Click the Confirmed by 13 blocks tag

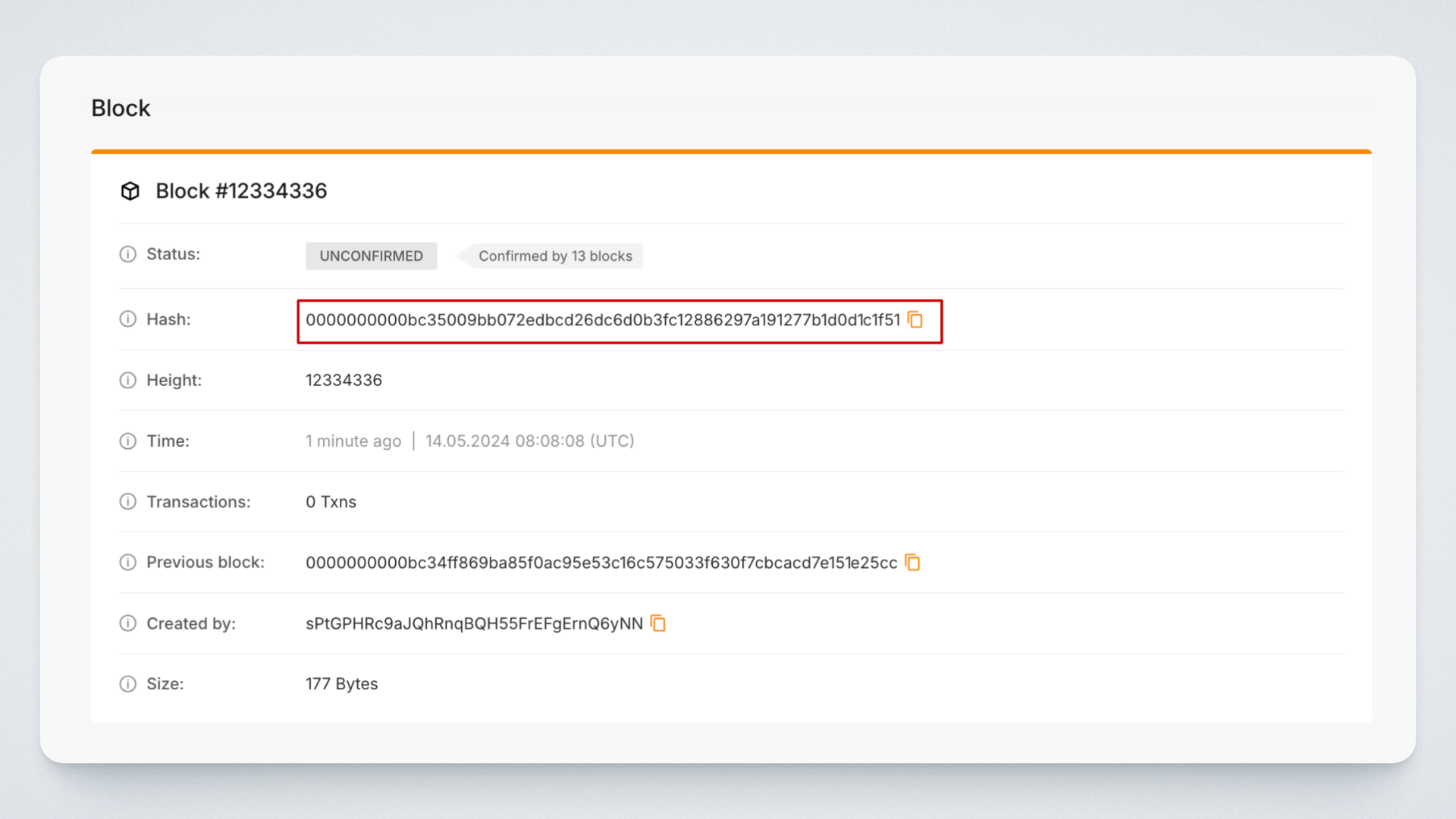click(x=554, y=256)
